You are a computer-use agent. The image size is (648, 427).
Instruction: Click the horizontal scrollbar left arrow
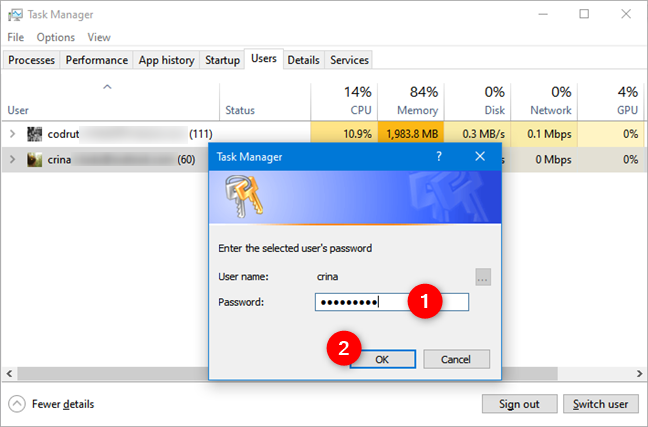10,374
